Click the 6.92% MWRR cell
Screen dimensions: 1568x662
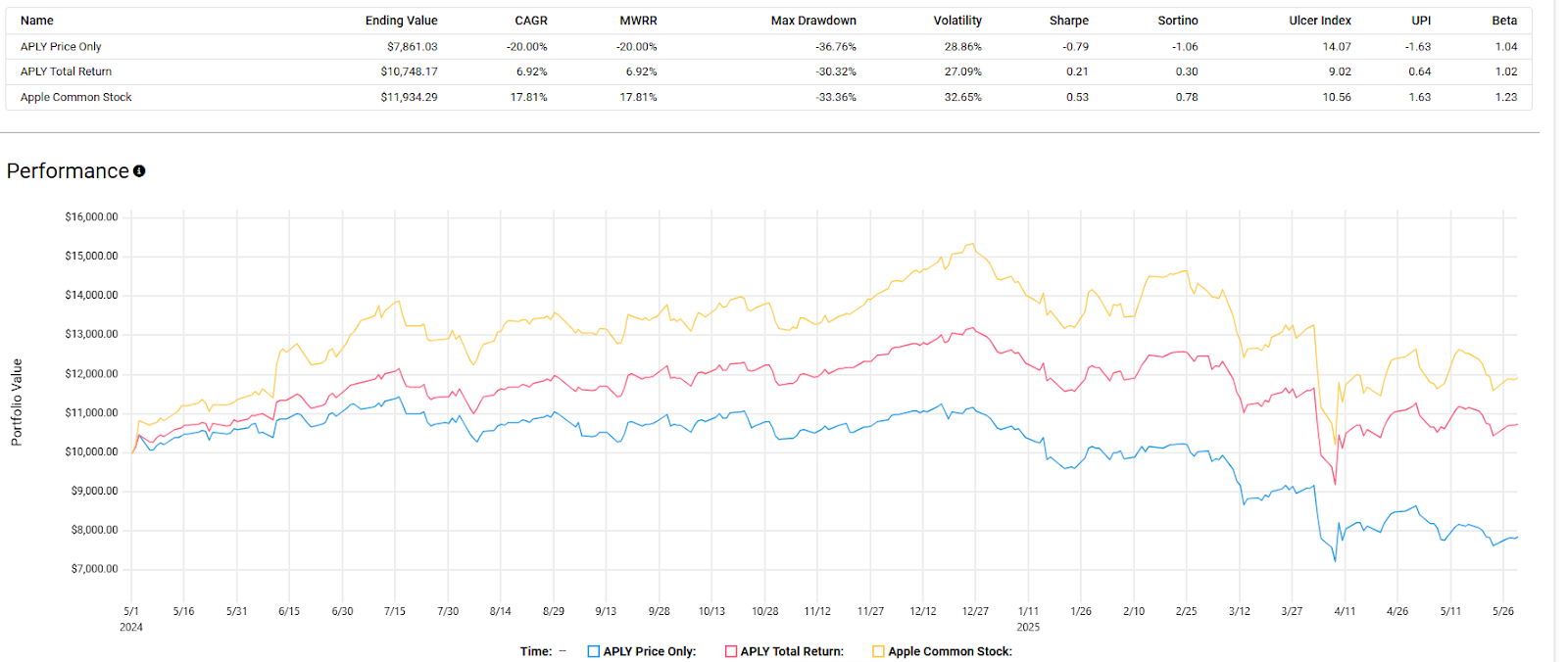click(642, 71)
